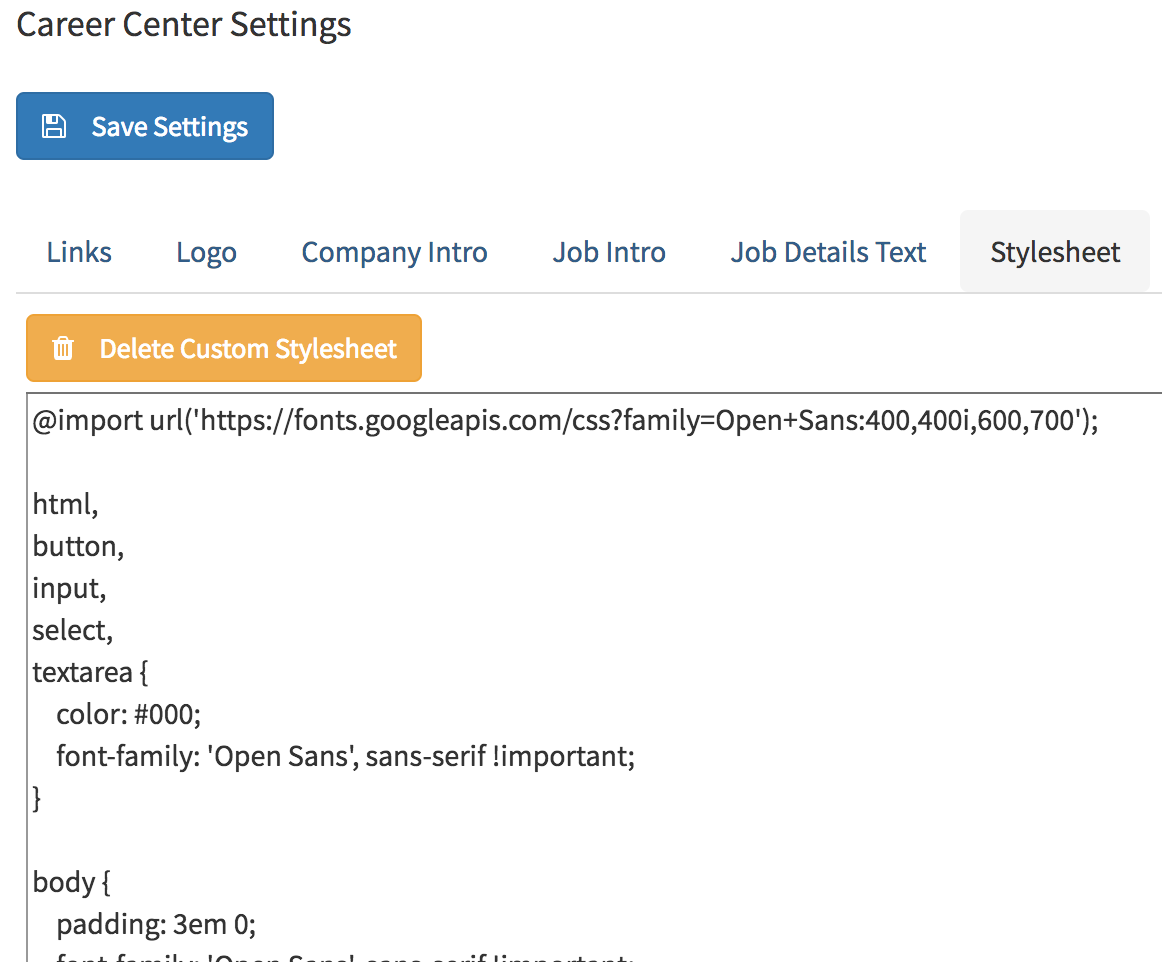This screenshot has width=1162, height=962.
Task: Select the Stylesheet tab
Action: pyautogui.click(x=1055, y=252)
